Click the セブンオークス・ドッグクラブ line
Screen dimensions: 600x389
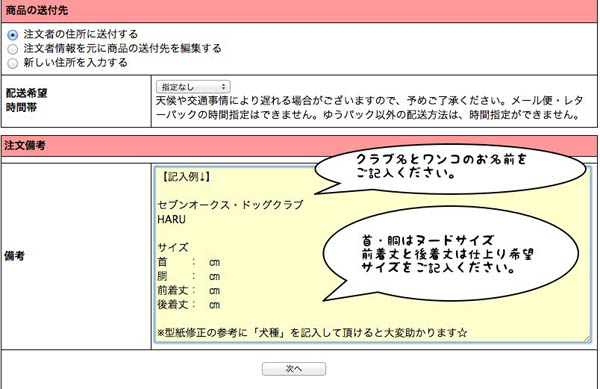coord(230,205)
